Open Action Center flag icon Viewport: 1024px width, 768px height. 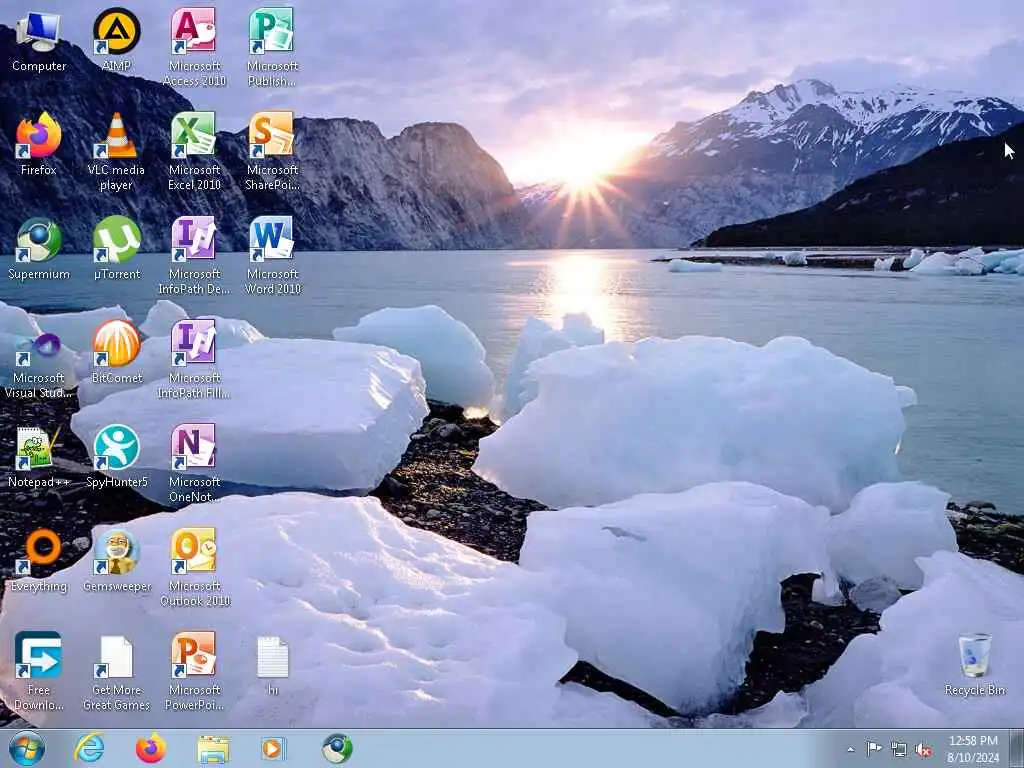[x=874, y=748]
